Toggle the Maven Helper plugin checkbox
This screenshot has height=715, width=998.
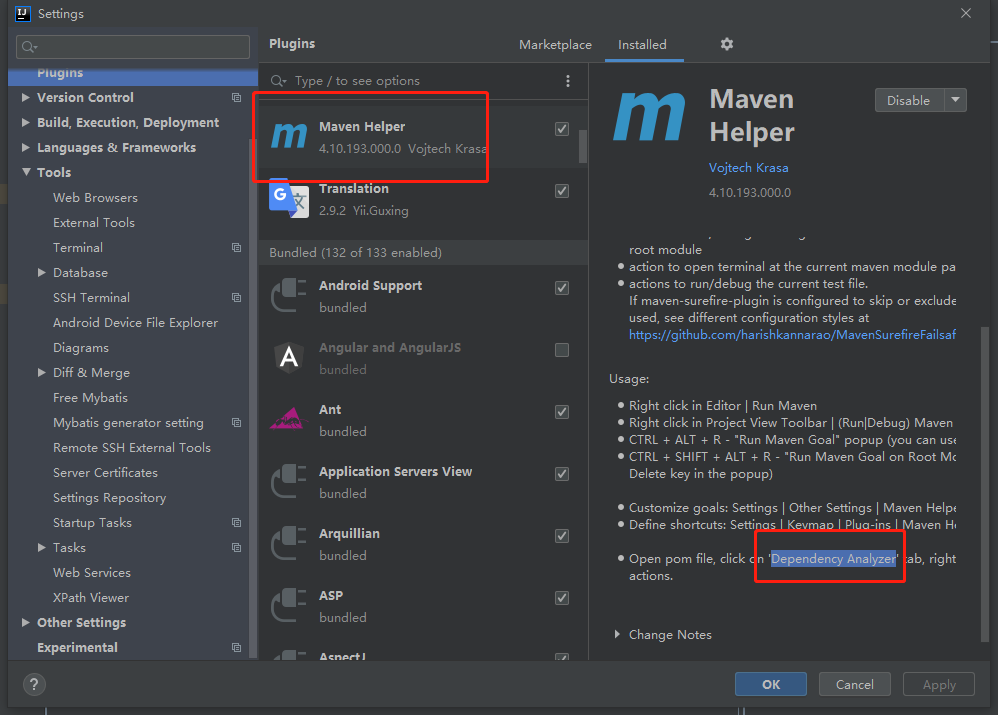click(x=562, y=129)
